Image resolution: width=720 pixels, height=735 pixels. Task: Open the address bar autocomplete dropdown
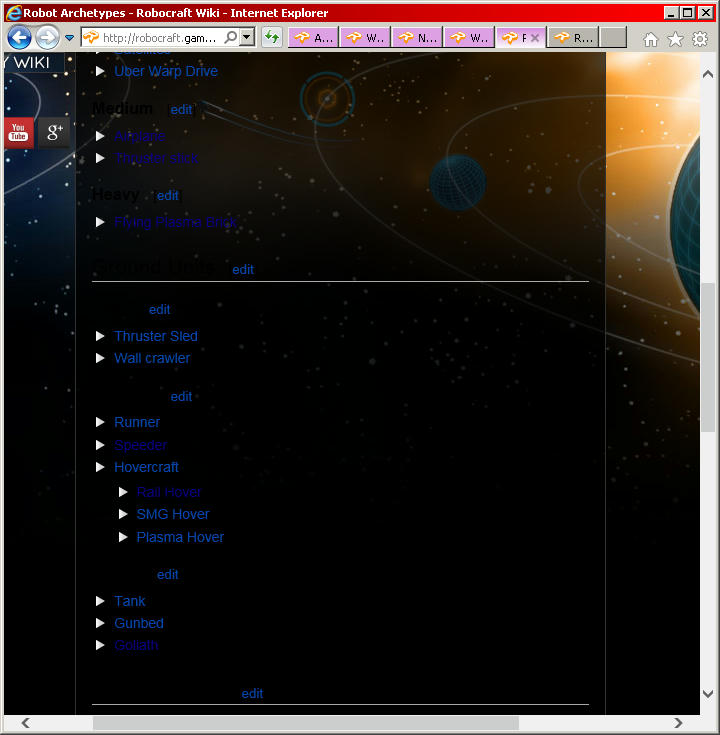click(247, 37)
